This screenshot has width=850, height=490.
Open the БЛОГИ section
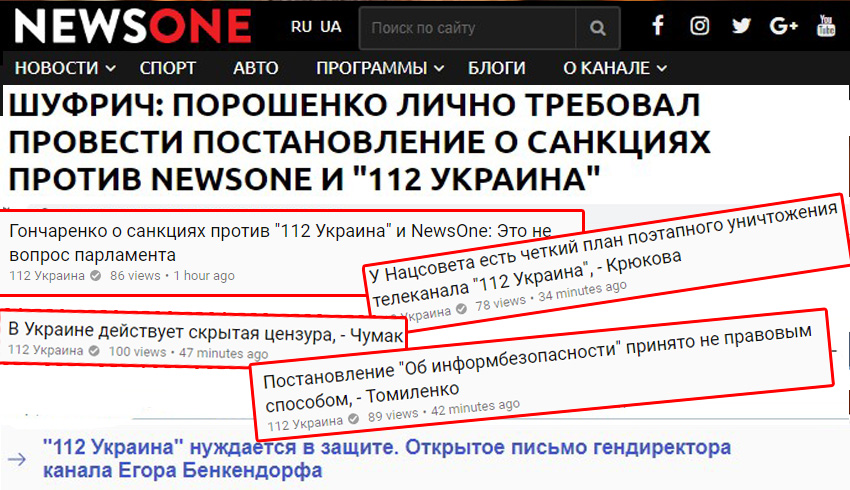coord(496,69)
